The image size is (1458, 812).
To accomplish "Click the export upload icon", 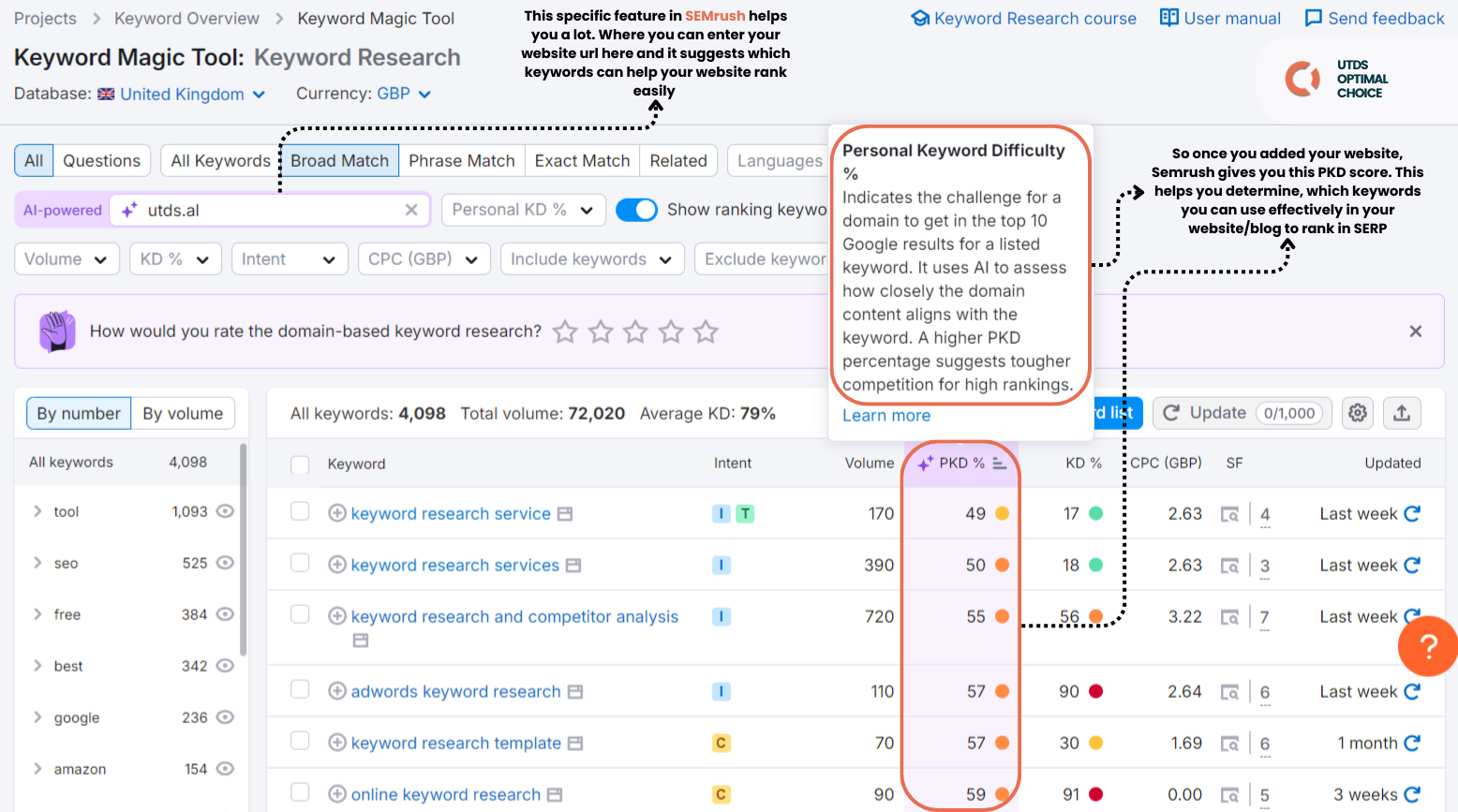I will 1402,413.
